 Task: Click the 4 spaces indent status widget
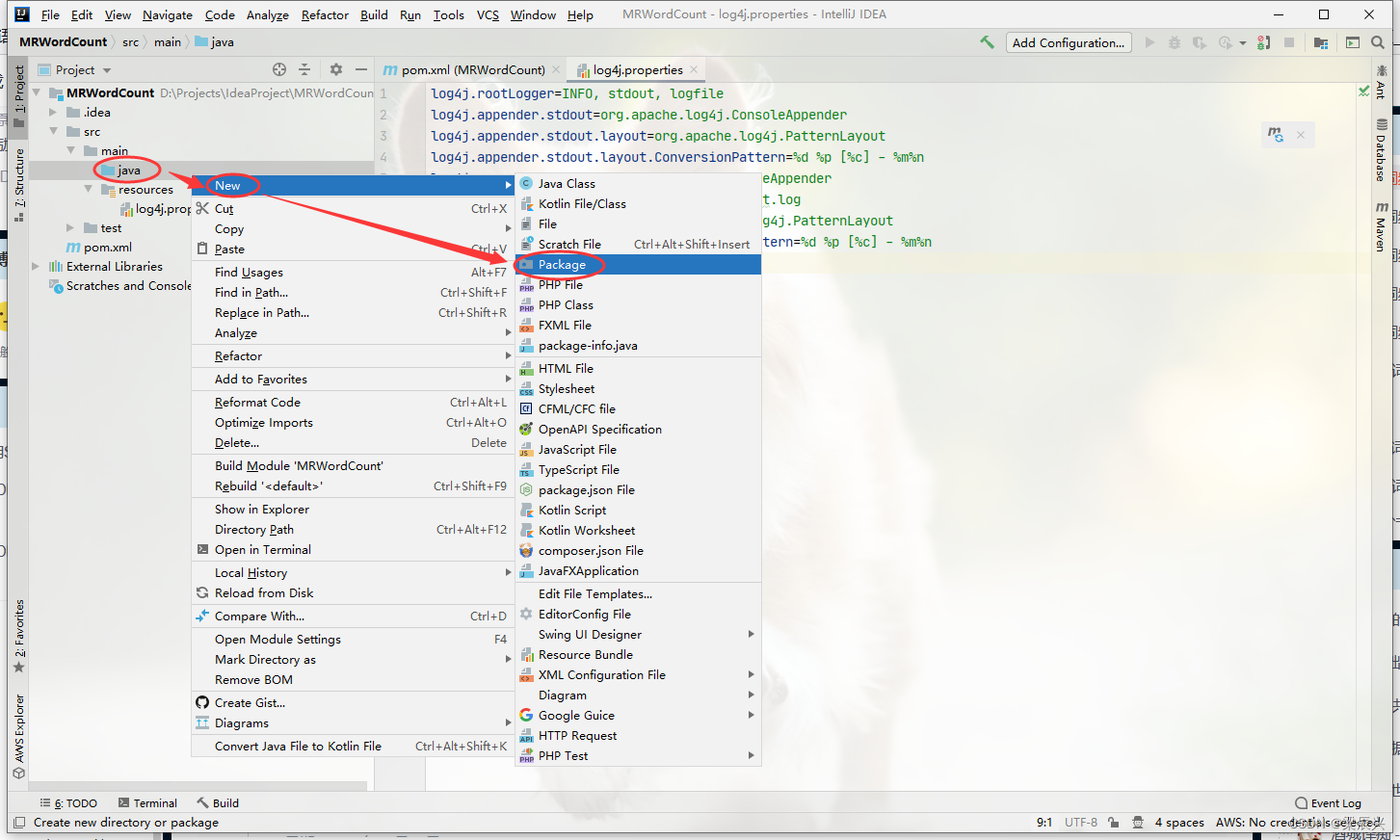1179,823
